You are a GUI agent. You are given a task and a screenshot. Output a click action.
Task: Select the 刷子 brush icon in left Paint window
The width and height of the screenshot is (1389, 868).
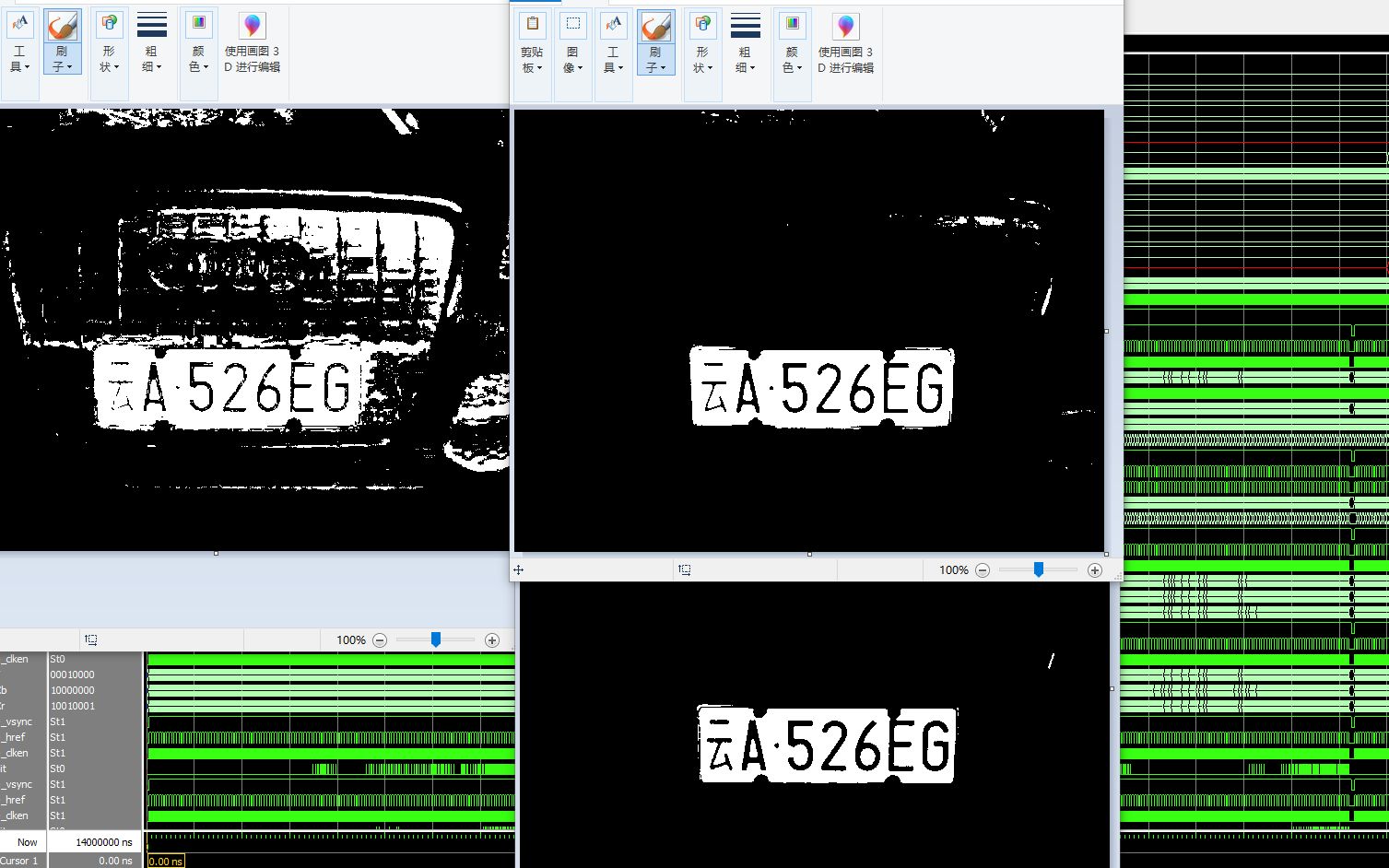[x=62, y=27]
